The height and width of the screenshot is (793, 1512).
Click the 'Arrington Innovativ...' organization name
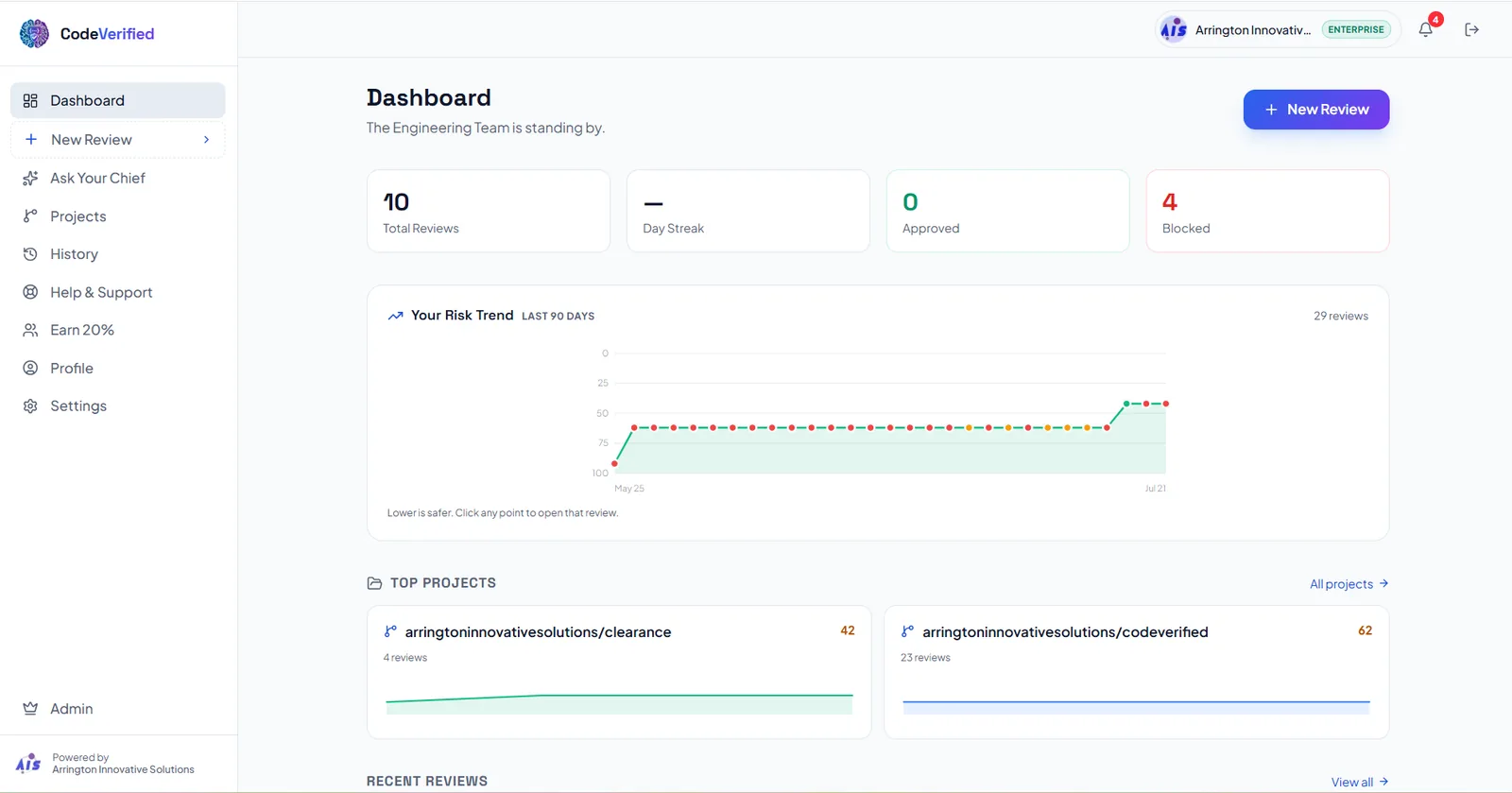(1253, 30)
